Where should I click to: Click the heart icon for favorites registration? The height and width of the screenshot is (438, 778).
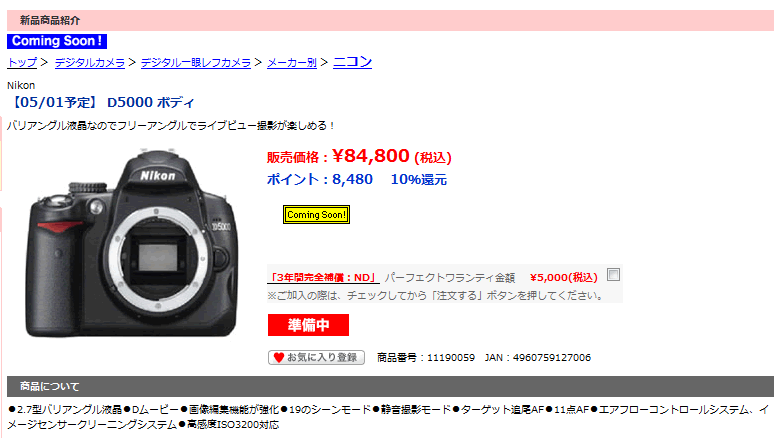coord(279,357)
